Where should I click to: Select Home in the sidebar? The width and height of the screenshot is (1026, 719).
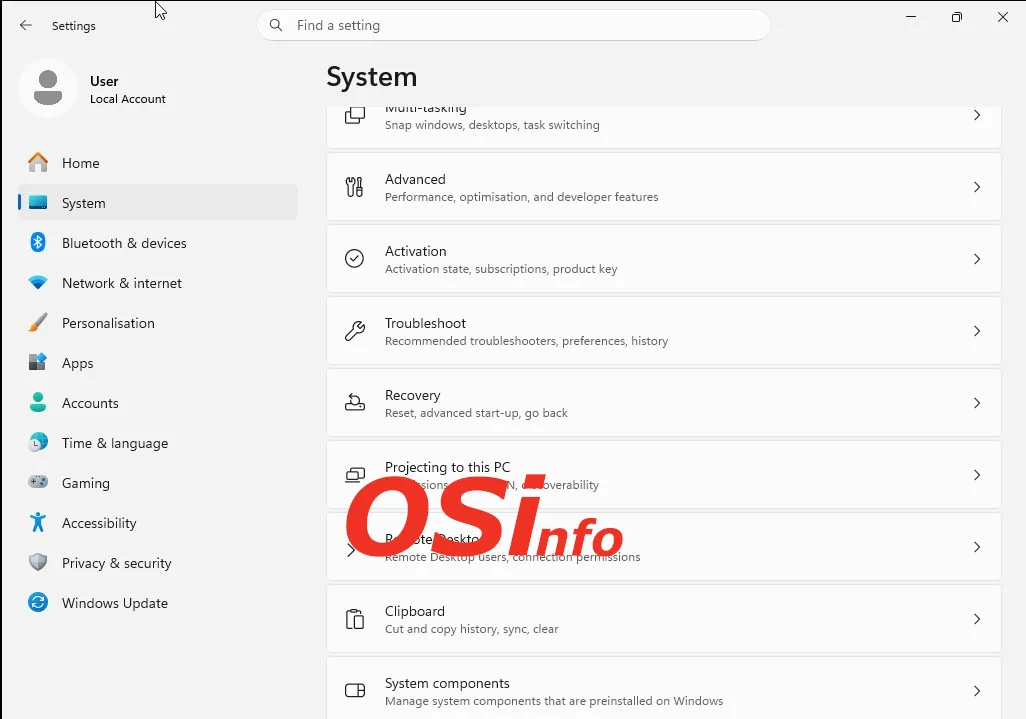[80, 163]
